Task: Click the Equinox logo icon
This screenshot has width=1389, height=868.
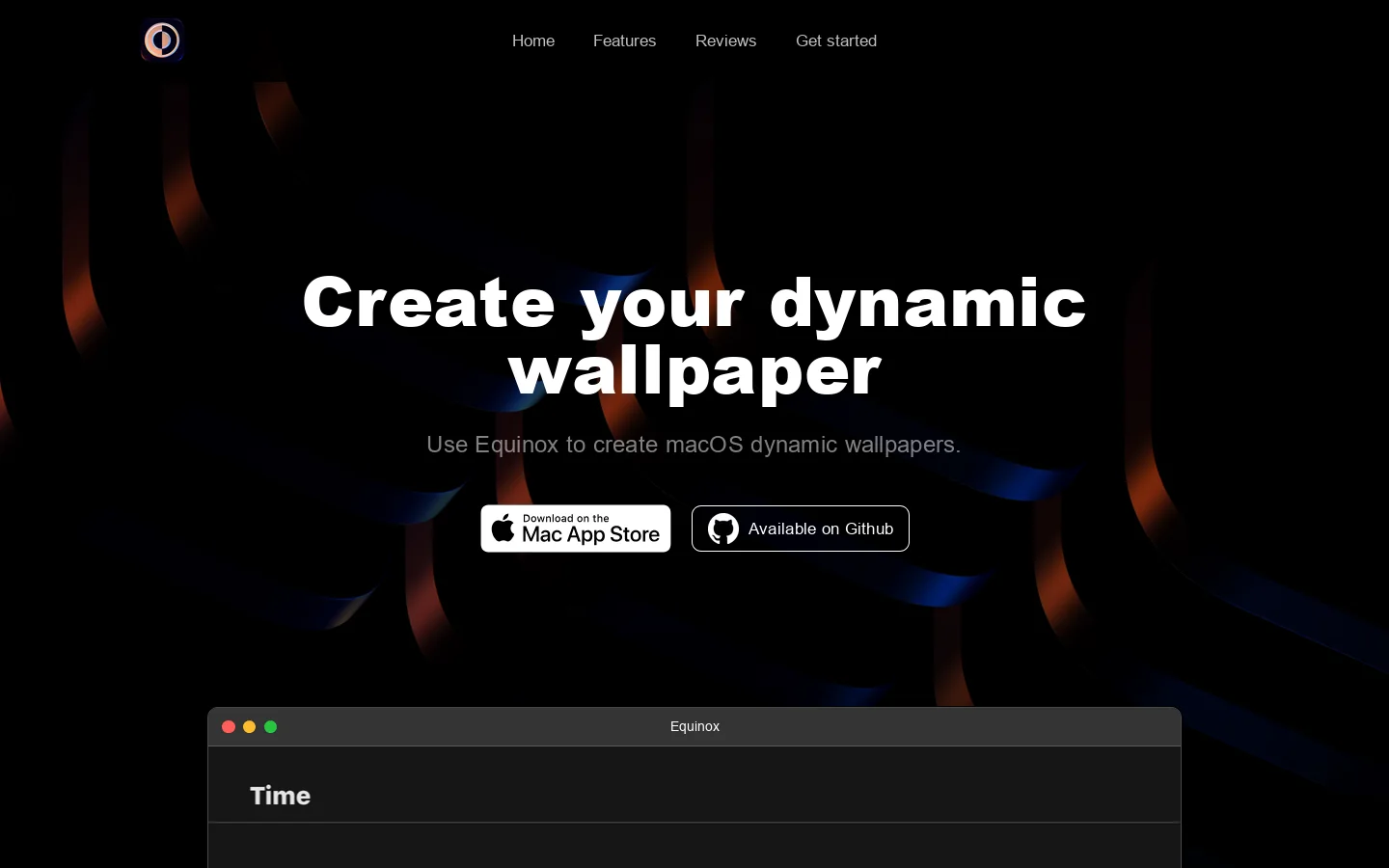Action: (x=162, y=41)
